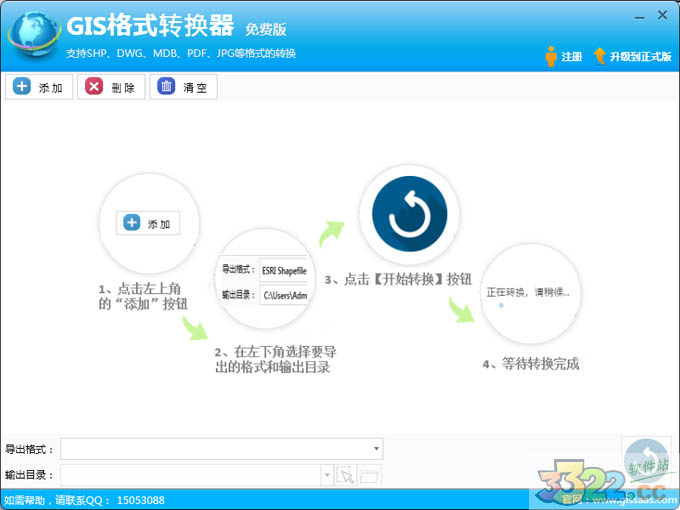The width and height of the screenshot is (680, 510).
Task: Click the 免费版 label in title bar
Action: 266,29
